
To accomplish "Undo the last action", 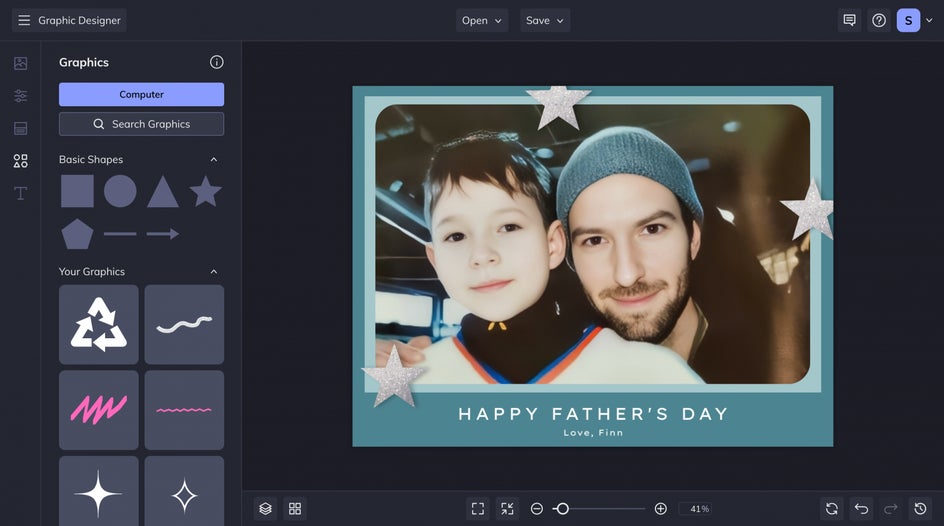I will point(862,509).
